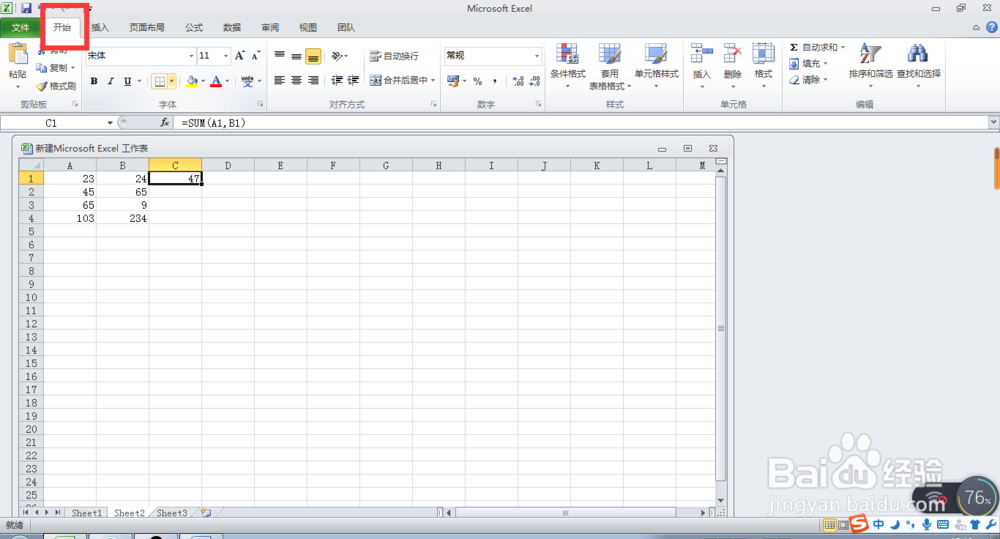Screen dimensions: 1000x539
Task: Click the Format Painter (格式刷) brush icon
Action: click(42, 86)
